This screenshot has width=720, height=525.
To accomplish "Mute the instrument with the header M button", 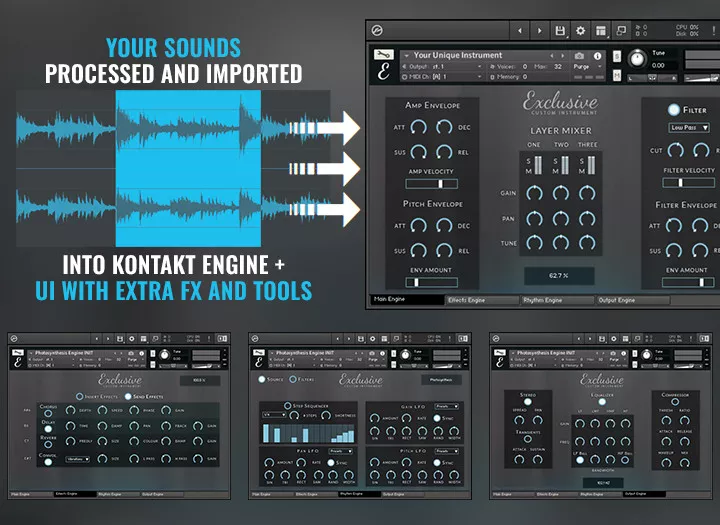I will pos(617,75).
